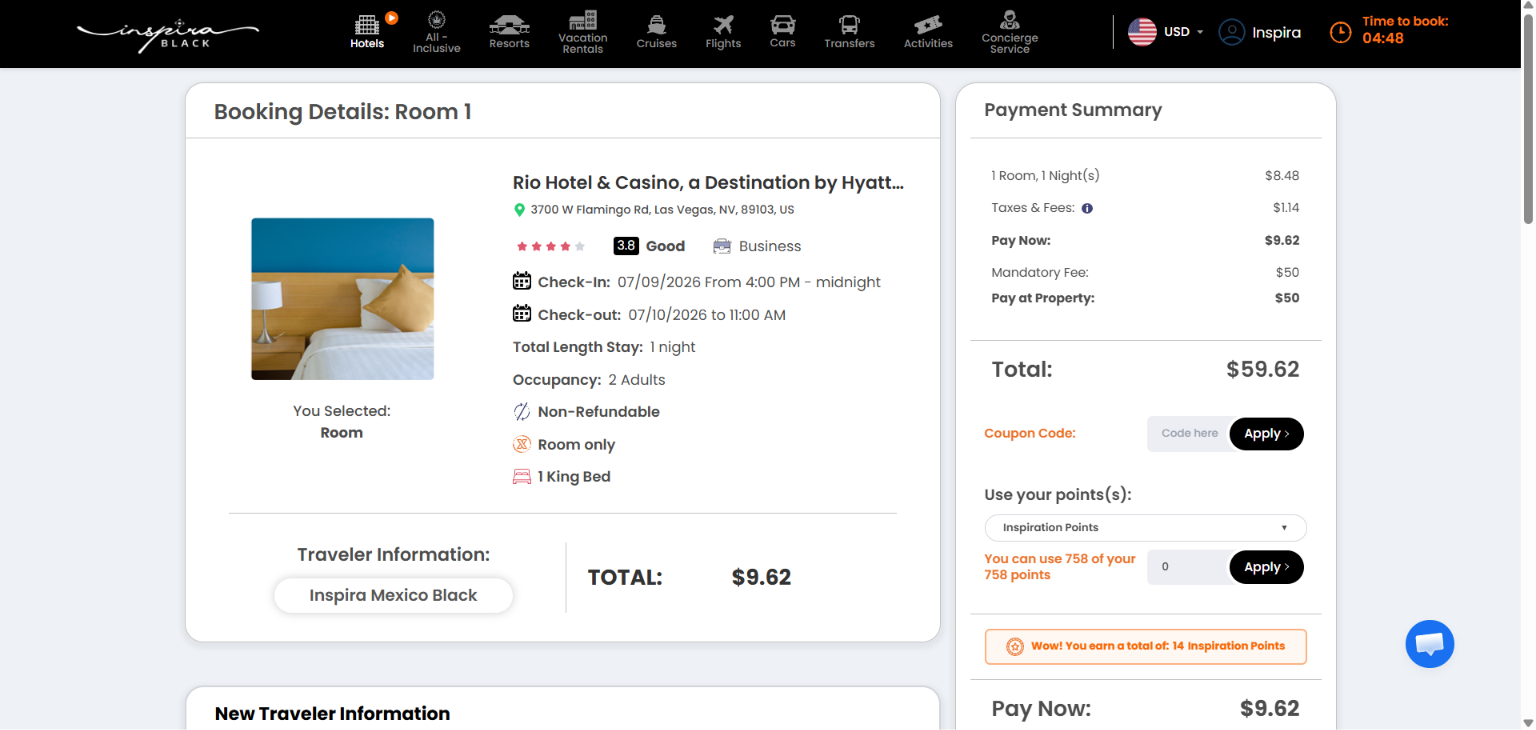The width and height of the screenshot is (1536, 730).
Task: Click the orange booking timer clock icon
Action: [1340, 33]
